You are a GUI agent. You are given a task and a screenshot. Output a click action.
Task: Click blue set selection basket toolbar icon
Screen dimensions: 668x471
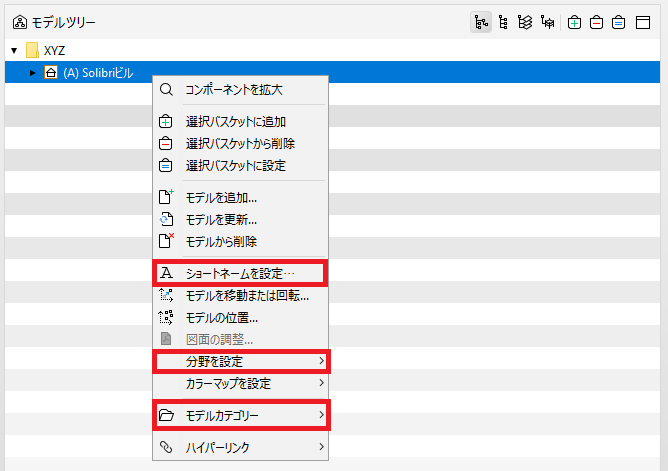[x=619, y=22]
